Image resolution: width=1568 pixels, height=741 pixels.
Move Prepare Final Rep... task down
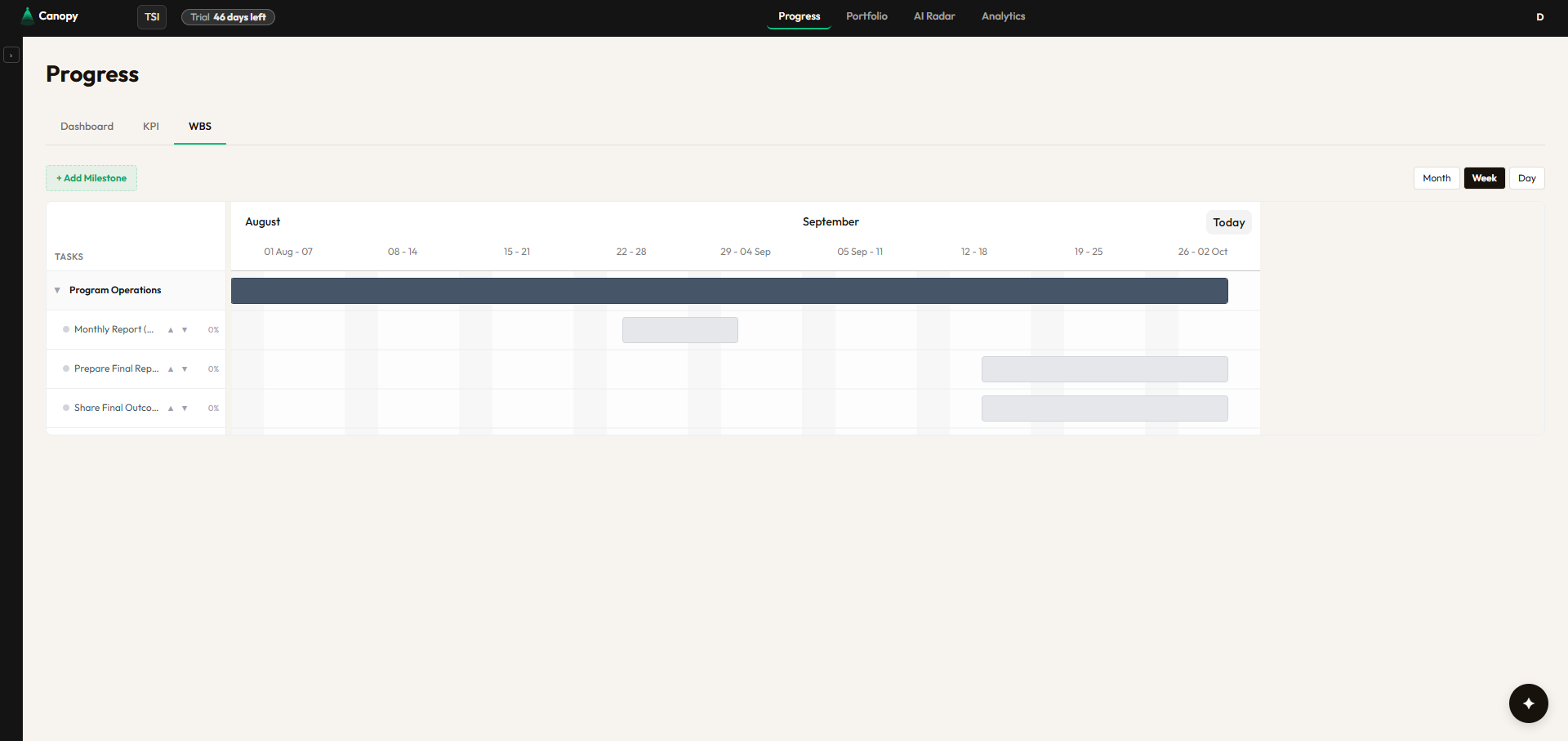[185, 369]
